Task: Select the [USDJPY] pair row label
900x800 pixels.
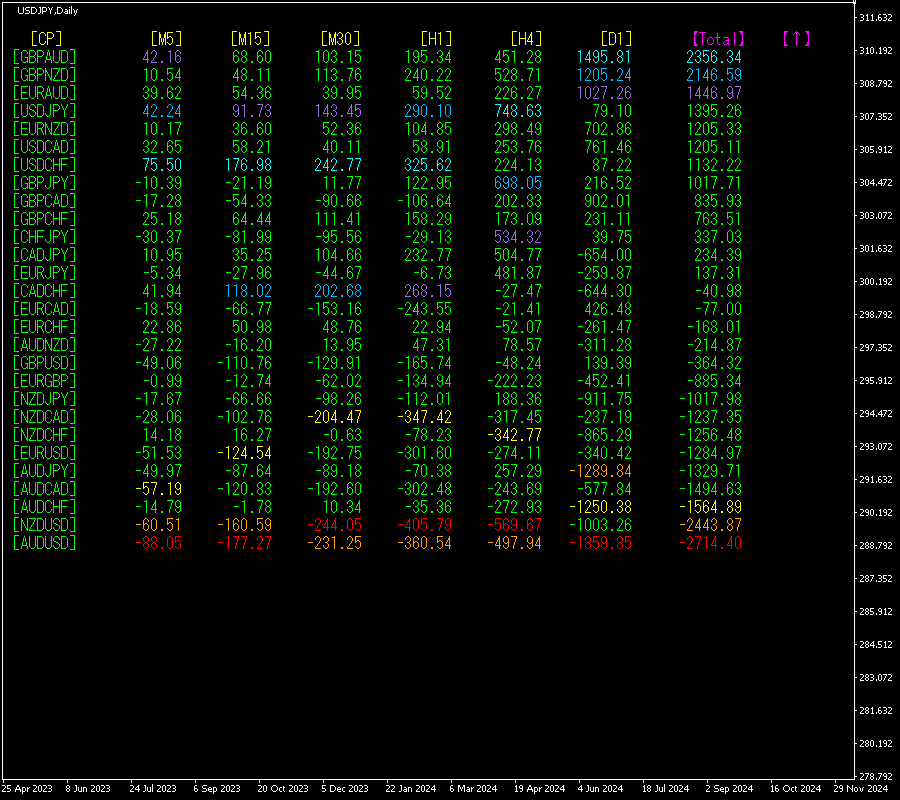Action: click(44, 111)
